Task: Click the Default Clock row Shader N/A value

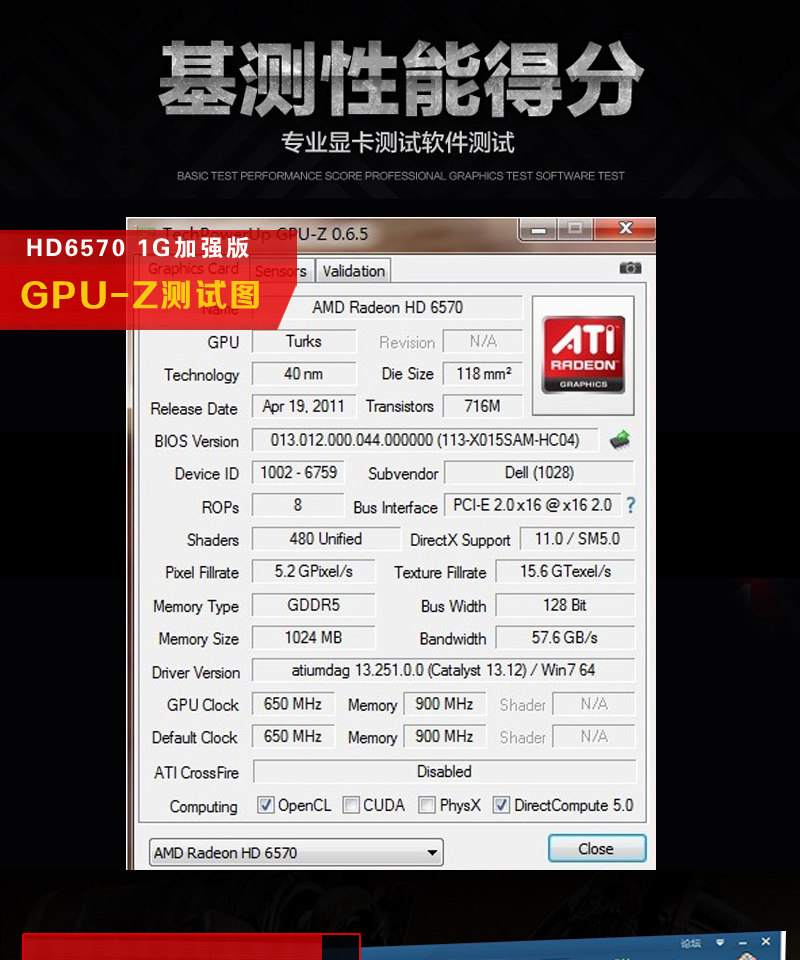Action: click(594, 736)
